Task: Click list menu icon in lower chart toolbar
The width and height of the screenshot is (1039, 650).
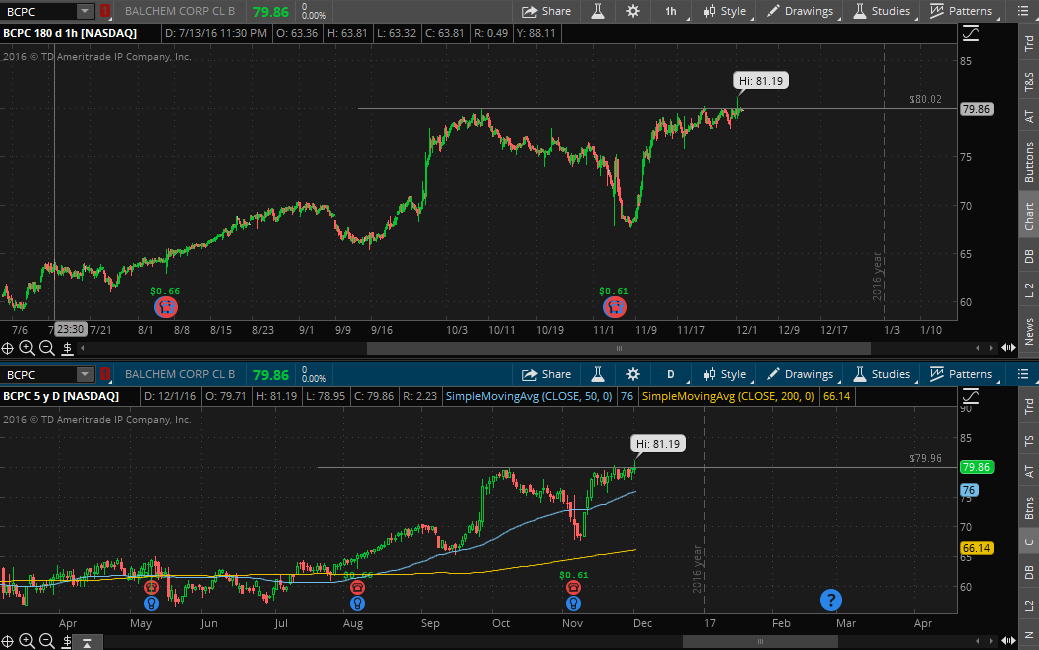Action: tap(1023, 374)
